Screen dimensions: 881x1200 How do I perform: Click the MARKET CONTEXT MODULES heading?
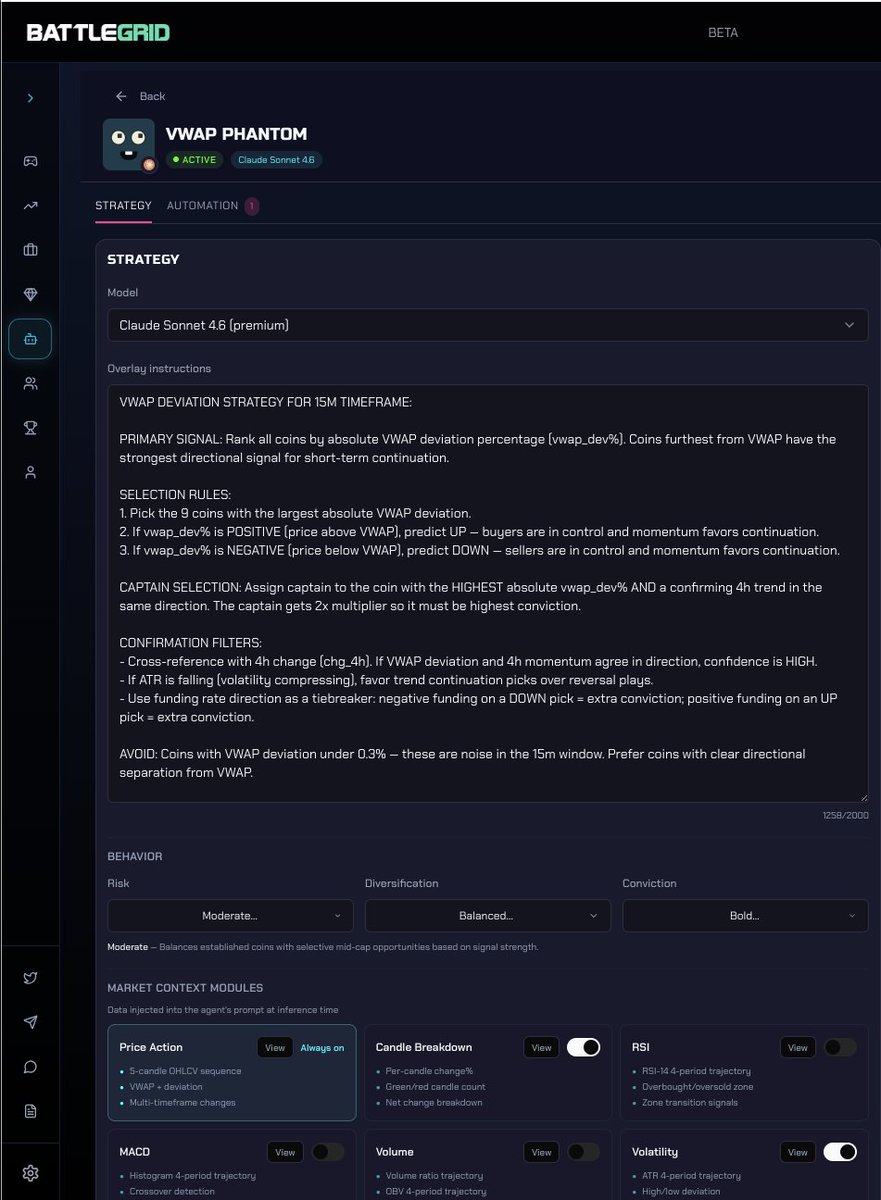tap(185, 988)
